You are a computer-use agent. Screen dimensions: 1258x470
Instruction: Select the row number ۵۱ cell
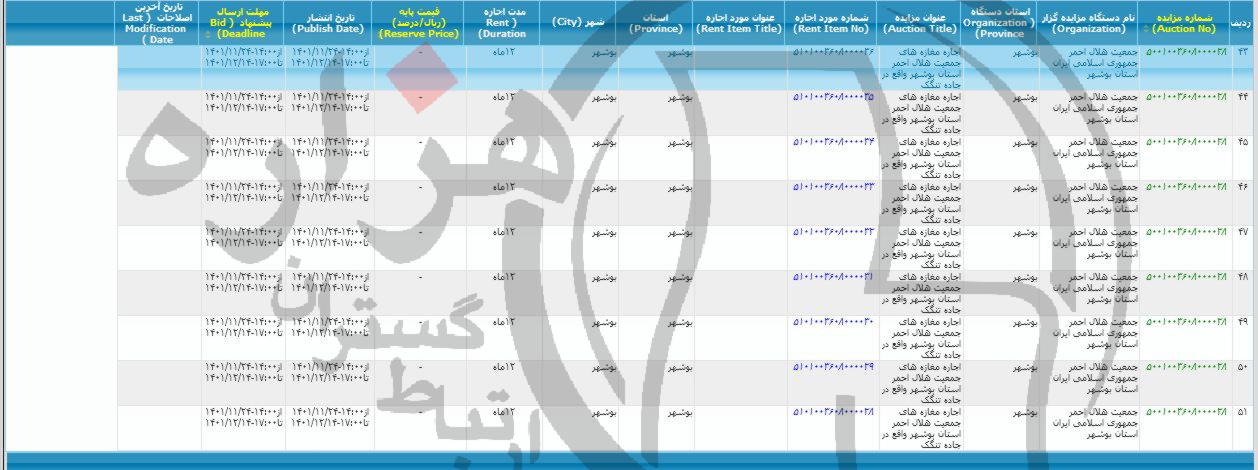click(x=1244, y=428)
